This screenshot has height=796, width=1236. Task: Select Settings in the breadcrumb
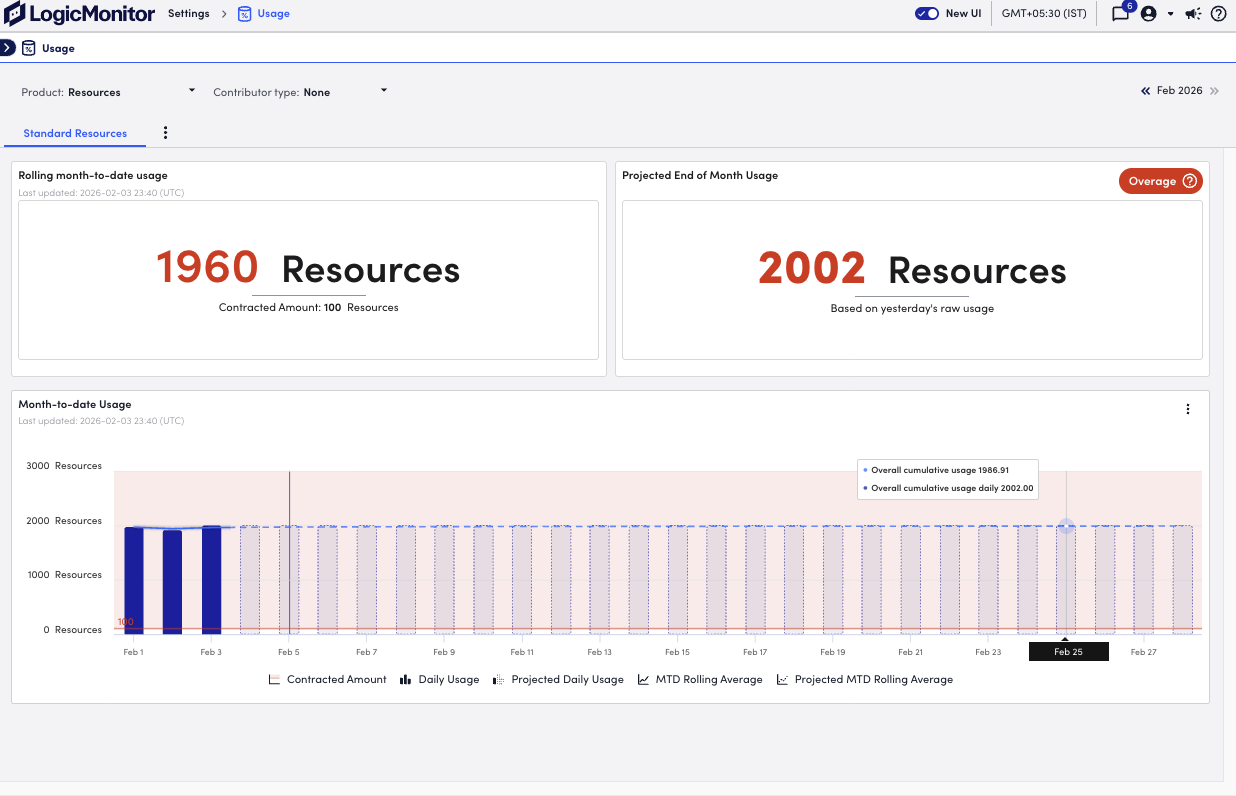point(188,14)
